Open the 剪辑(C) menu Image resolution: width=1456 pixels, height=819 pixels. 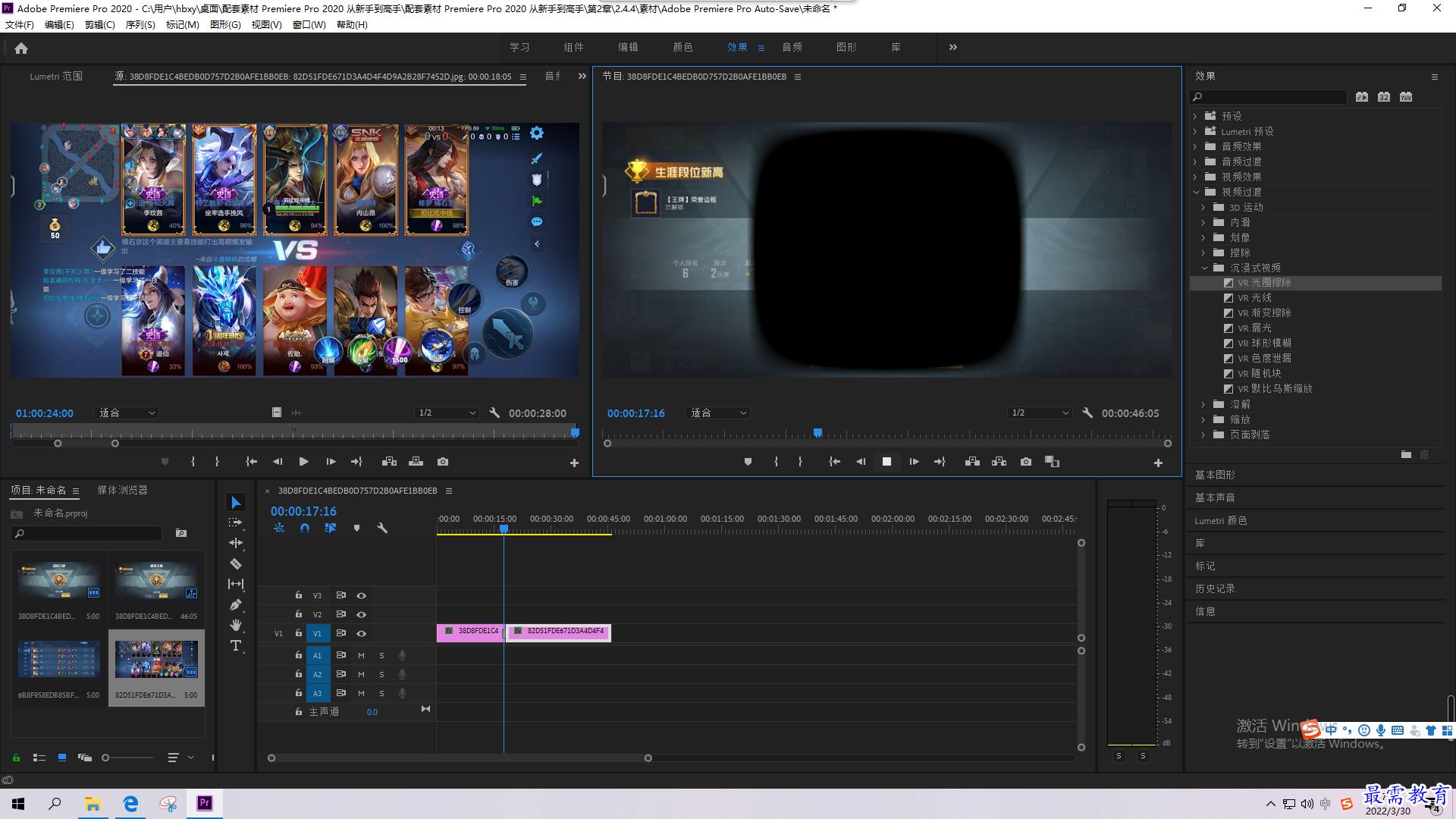99,24
